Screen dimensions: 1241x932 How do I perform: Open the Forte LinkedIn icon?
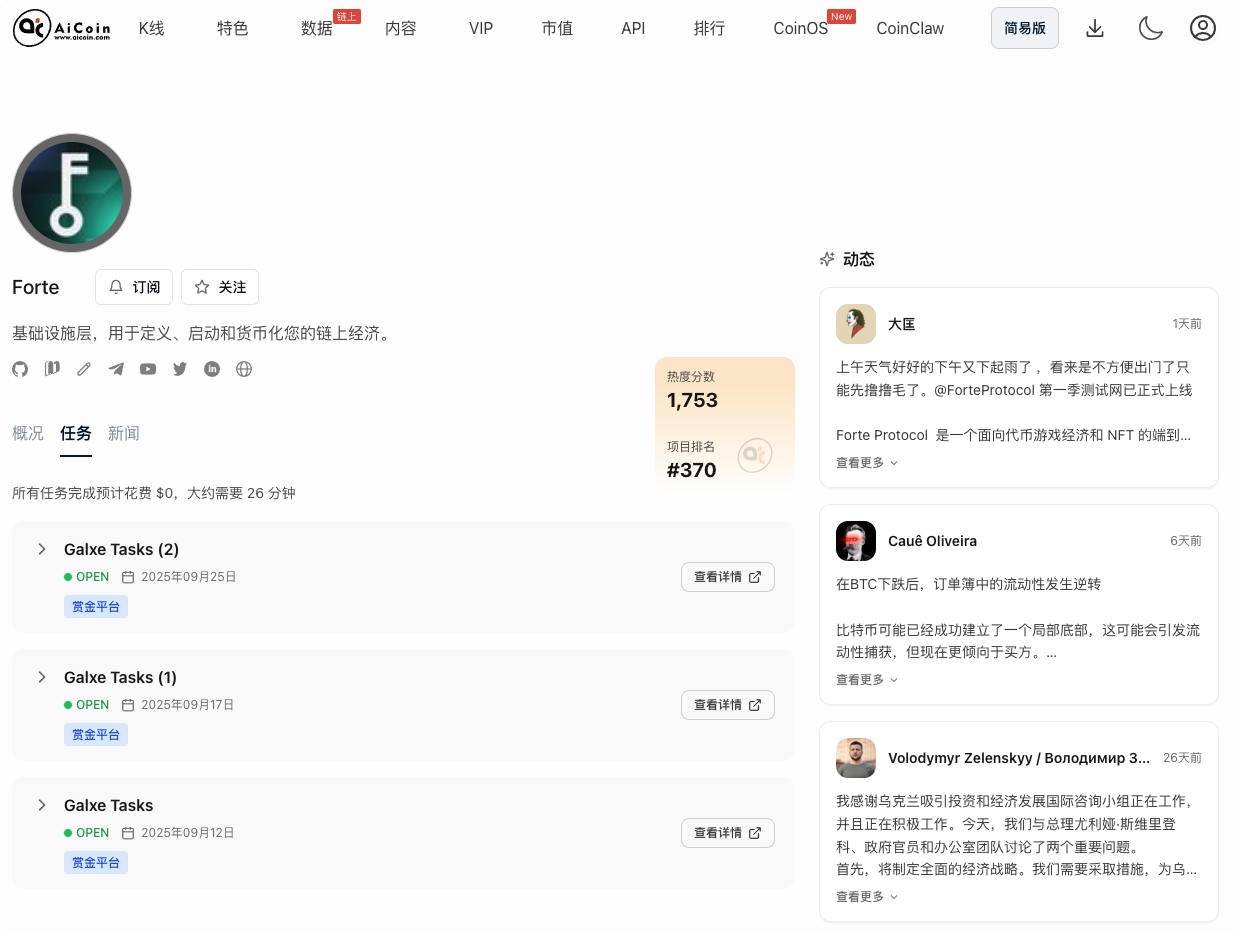point(212,369)
